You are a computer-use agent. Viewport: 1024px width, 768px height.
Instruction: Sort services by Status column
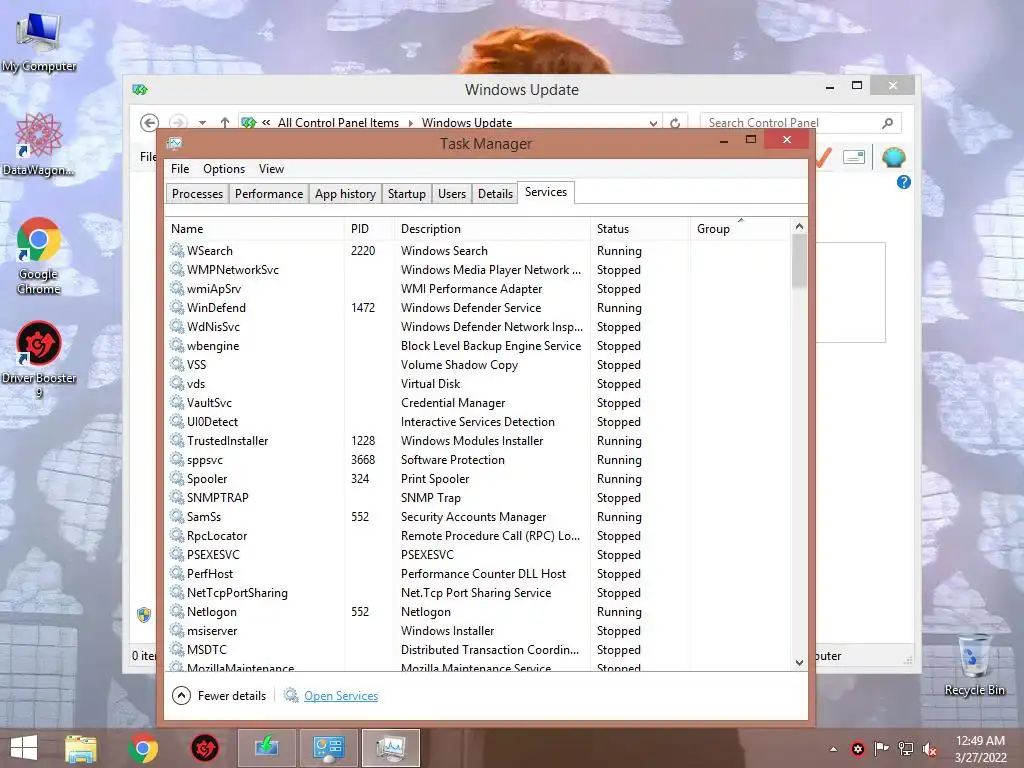(641, 229)
